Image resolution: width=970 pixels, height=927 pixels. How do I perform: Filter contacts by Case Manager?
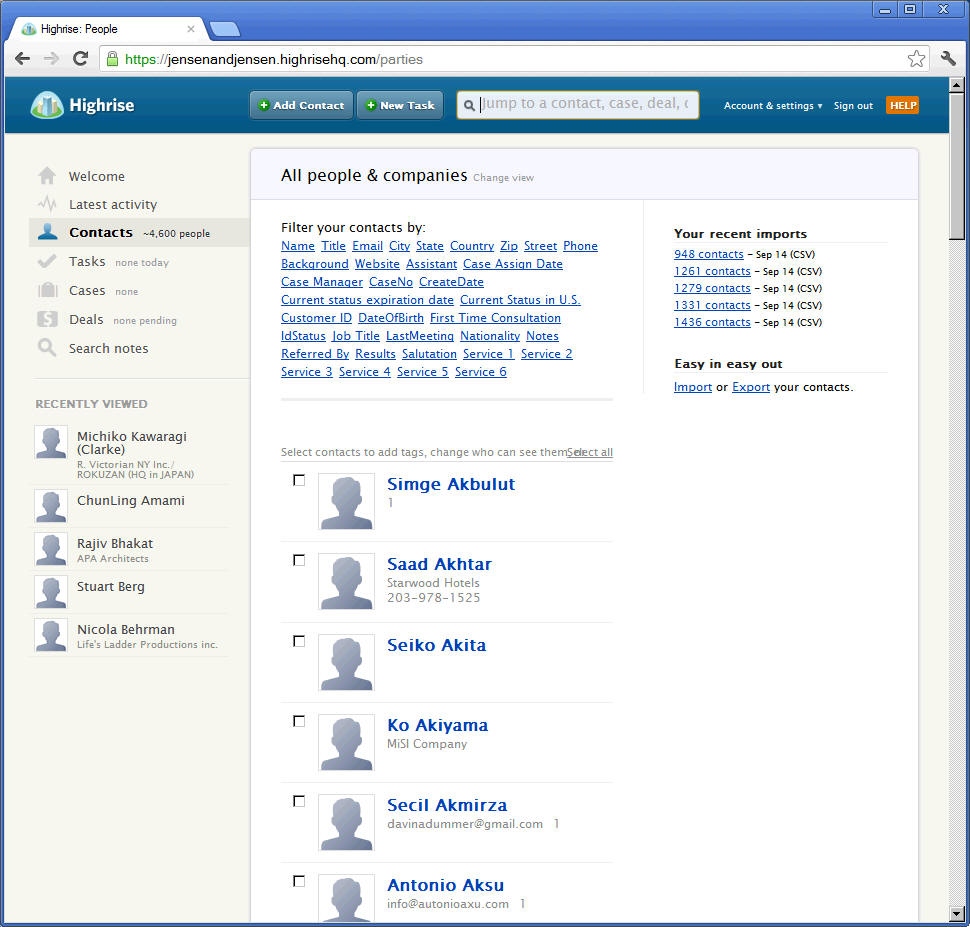click(322, 282)
